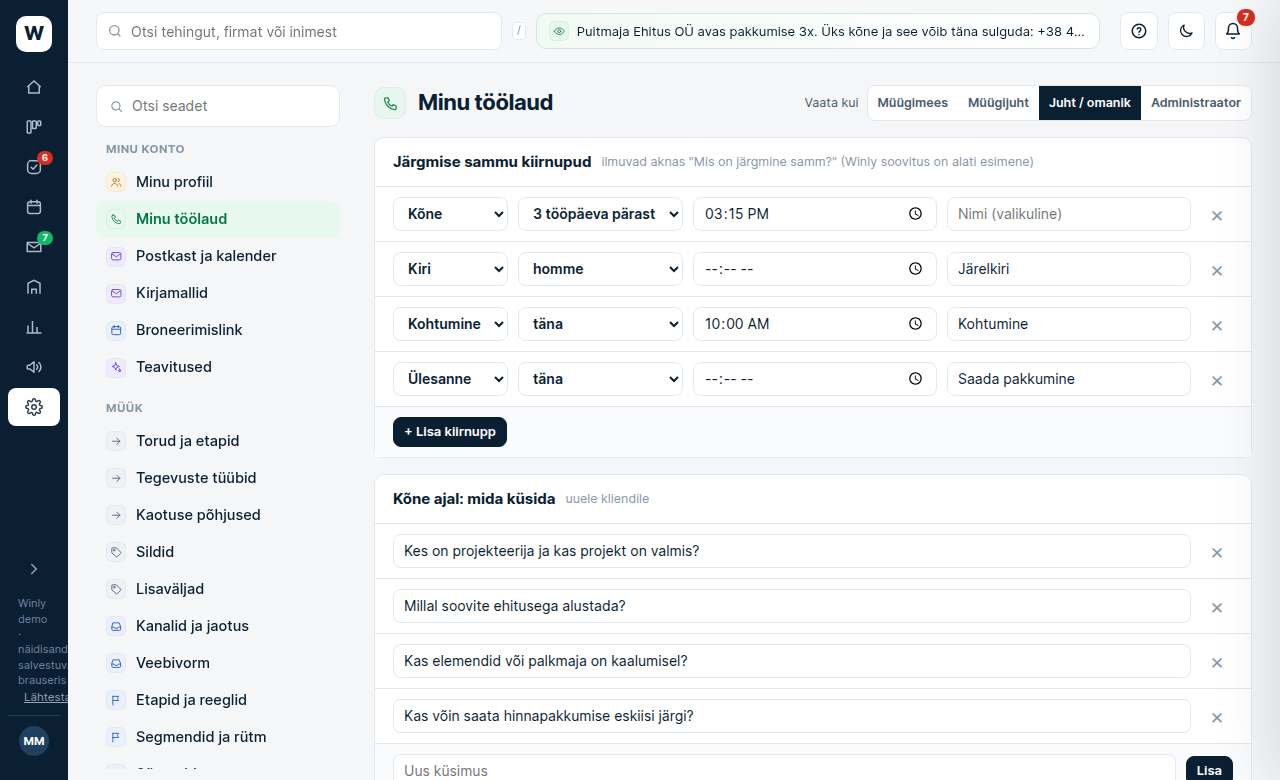Click the Lisa button for new question
The width and height of the screenshot is (1280, 780).
1209,770
